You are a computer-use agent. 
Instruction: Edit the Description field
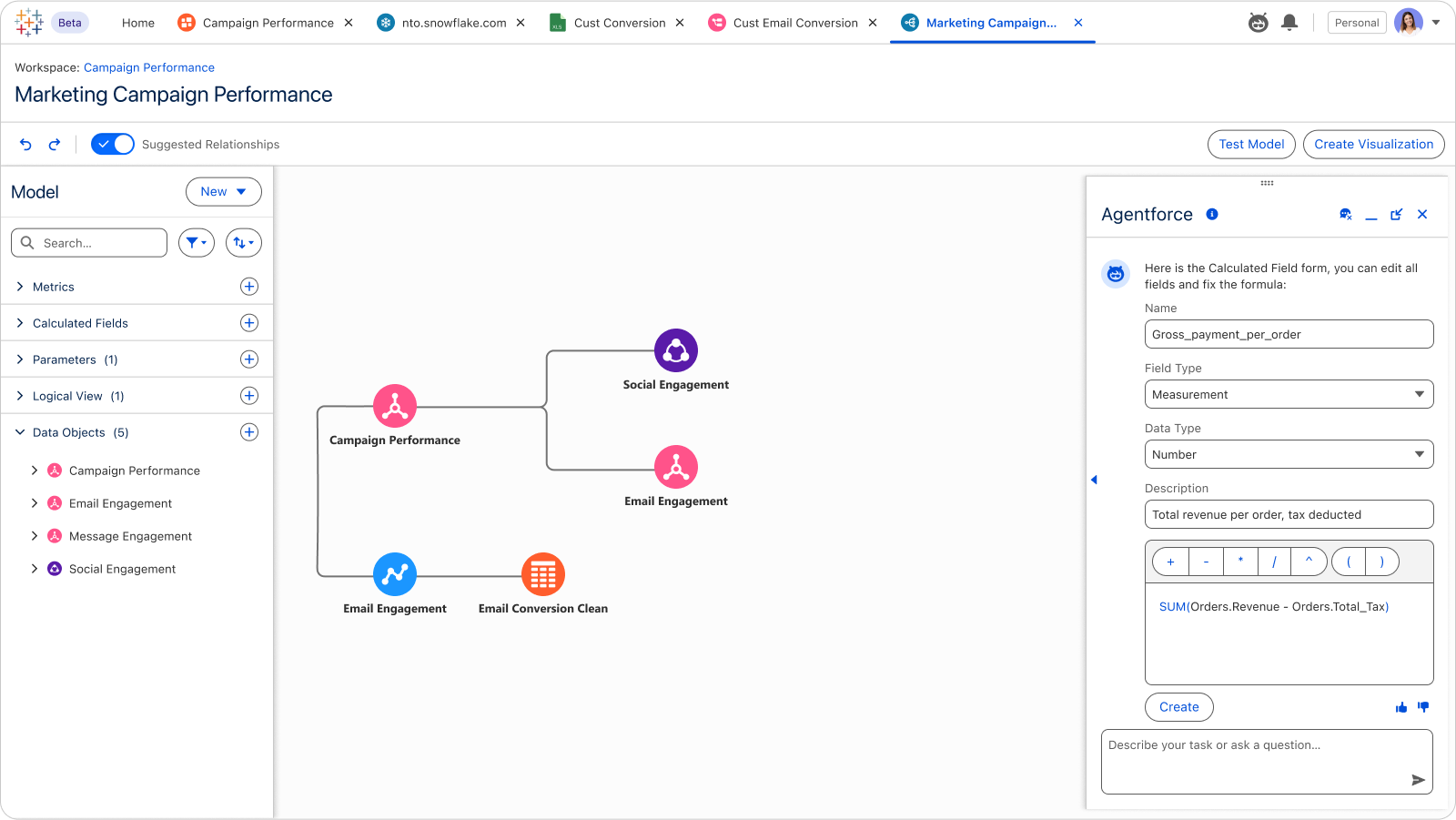tap(1289, 514)
